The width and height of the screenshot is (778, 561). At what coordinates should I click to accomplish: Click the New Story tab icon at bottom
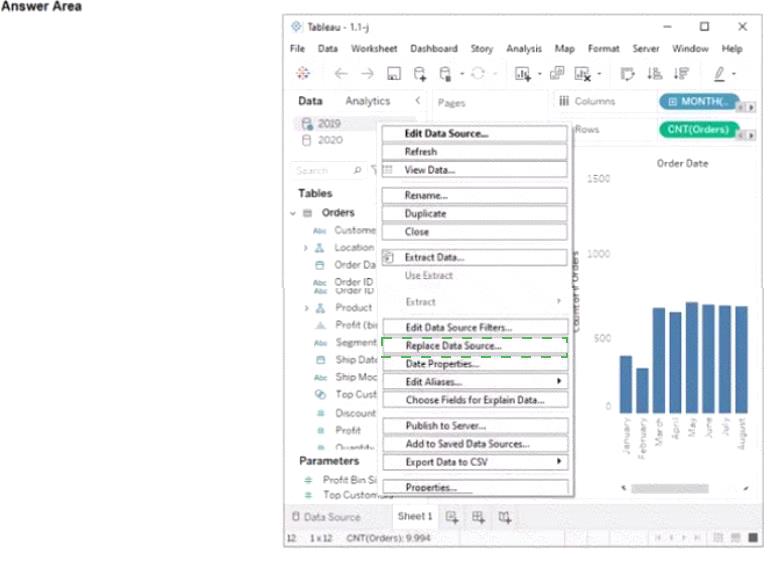(x=505, y=517)
